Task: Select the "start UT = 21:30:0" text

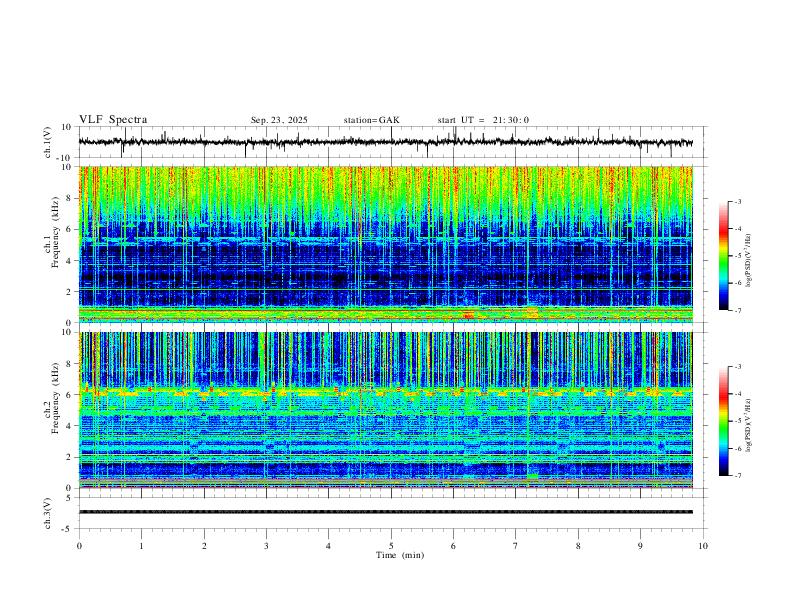Action: click(483, 120)
